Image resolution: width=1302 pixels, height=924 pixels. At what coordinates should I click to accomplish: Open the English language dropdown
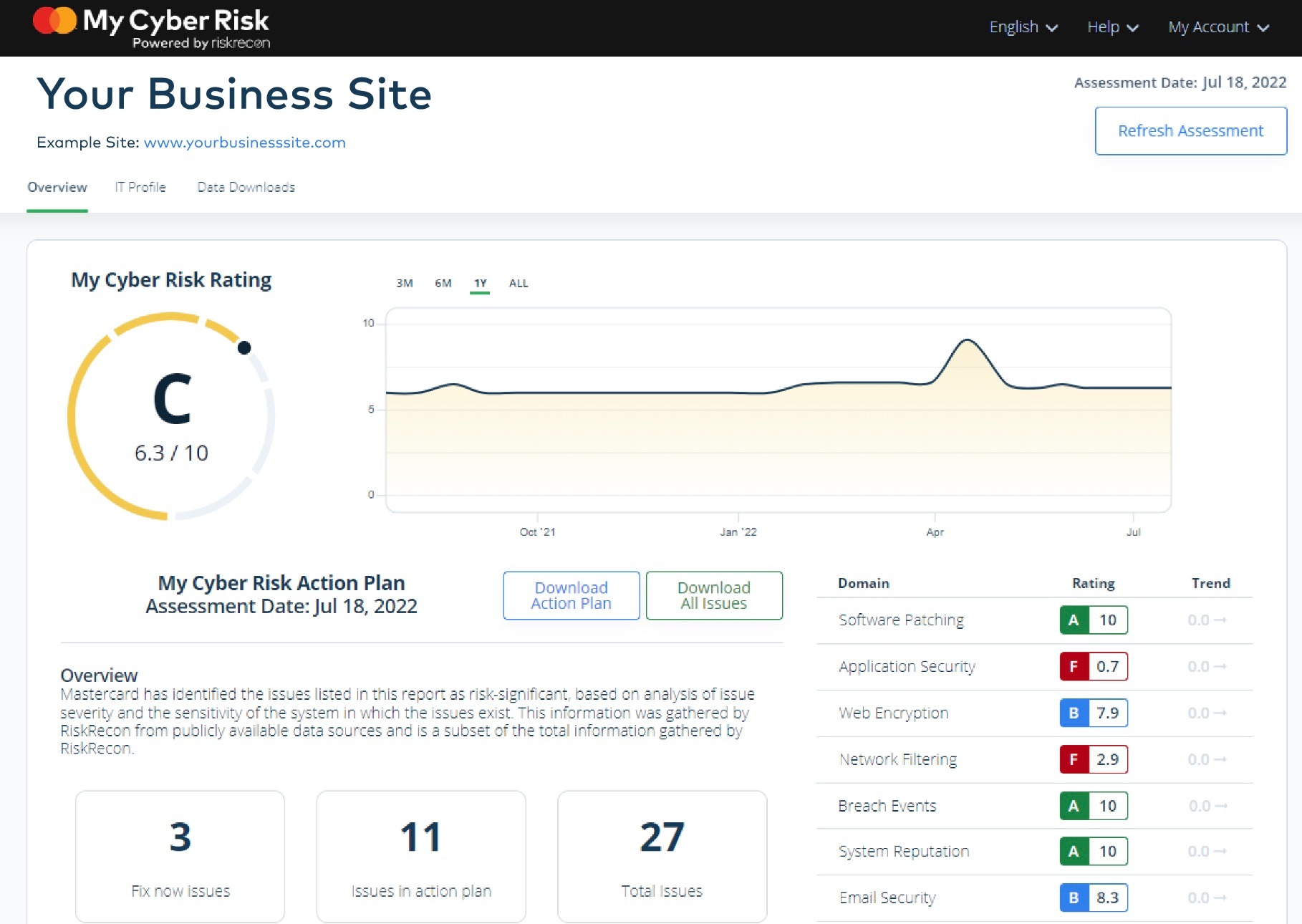(x=1023, y=27)
